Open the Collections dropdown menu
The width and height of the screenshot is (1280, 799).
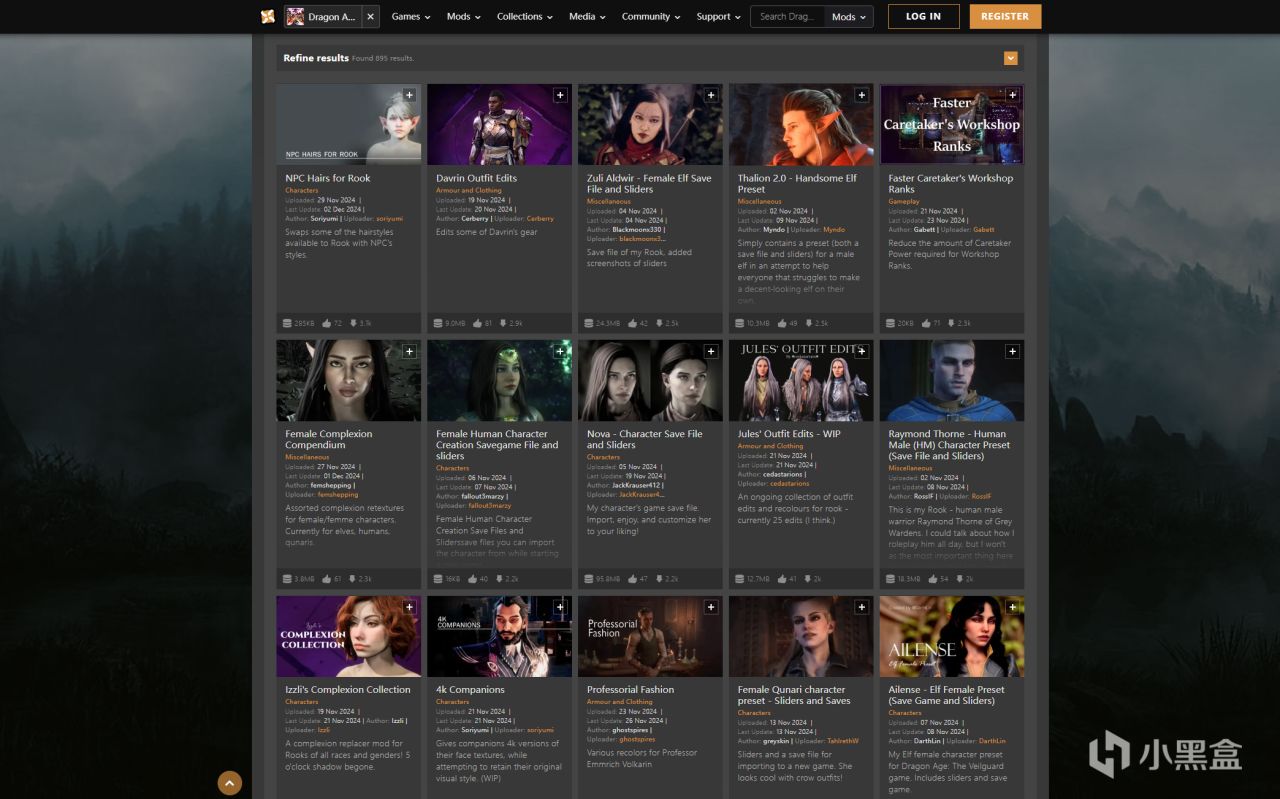(525, 17)
